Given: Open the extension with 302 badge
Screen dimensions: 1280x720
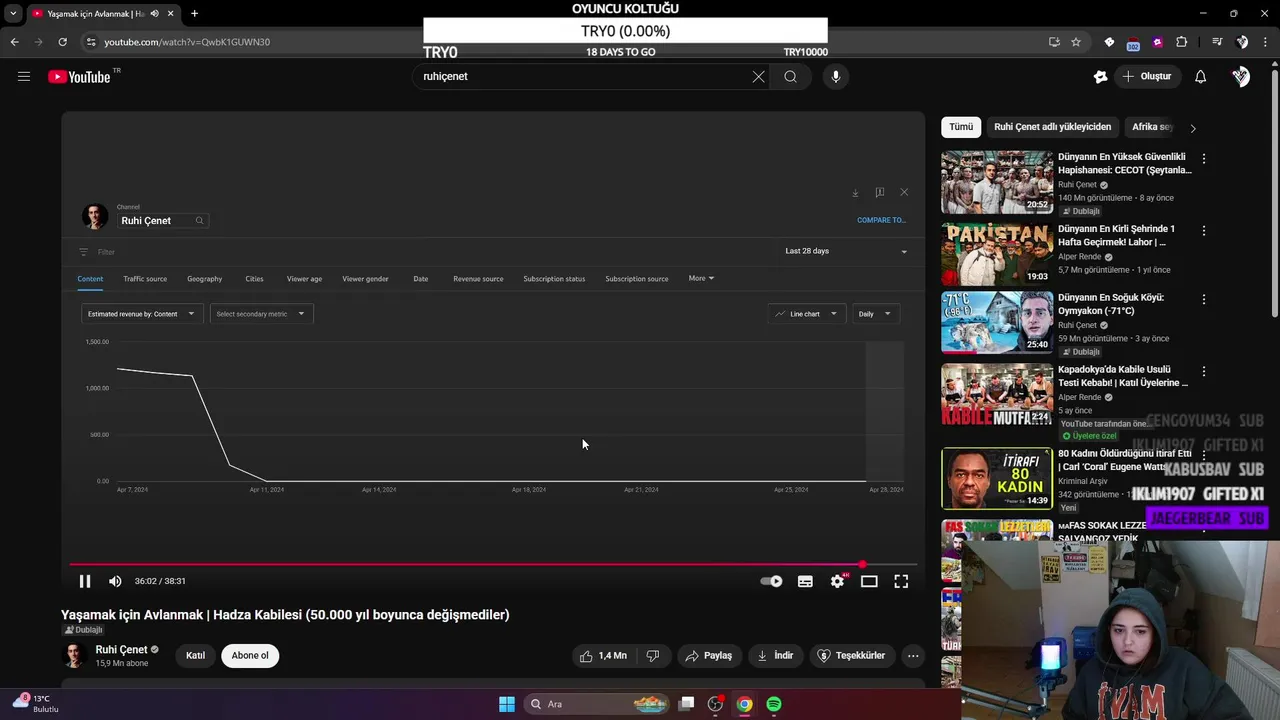Looking at the screenshot, I should [1133, 42].
